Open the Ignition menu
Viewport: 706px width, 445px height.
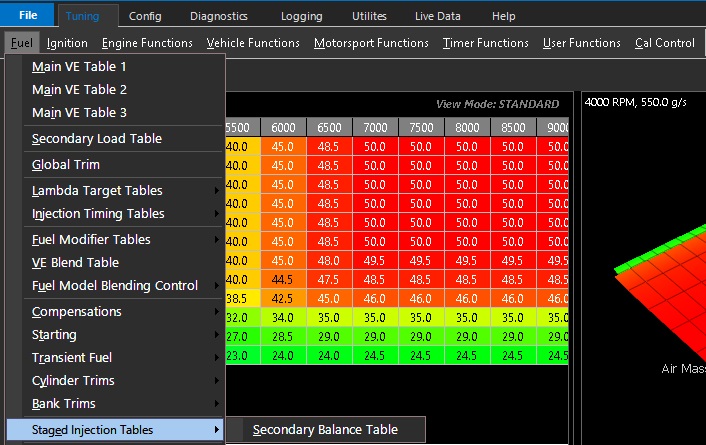pyautogui.click(x=67, y=43)
